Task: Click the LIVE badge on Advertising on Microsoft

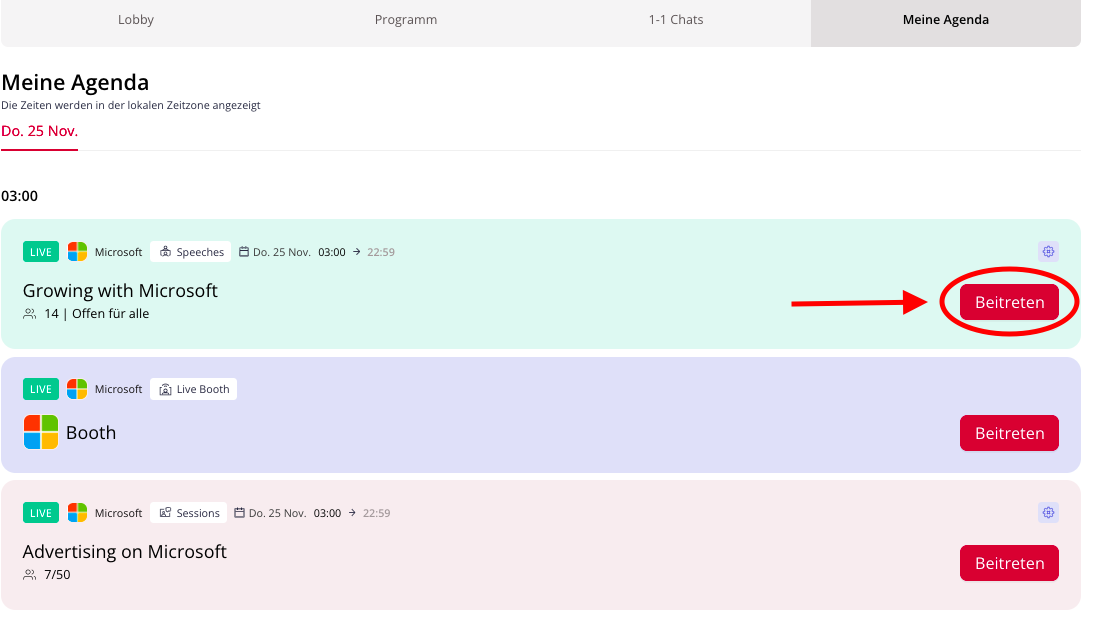Action: [x=40, y=513]
